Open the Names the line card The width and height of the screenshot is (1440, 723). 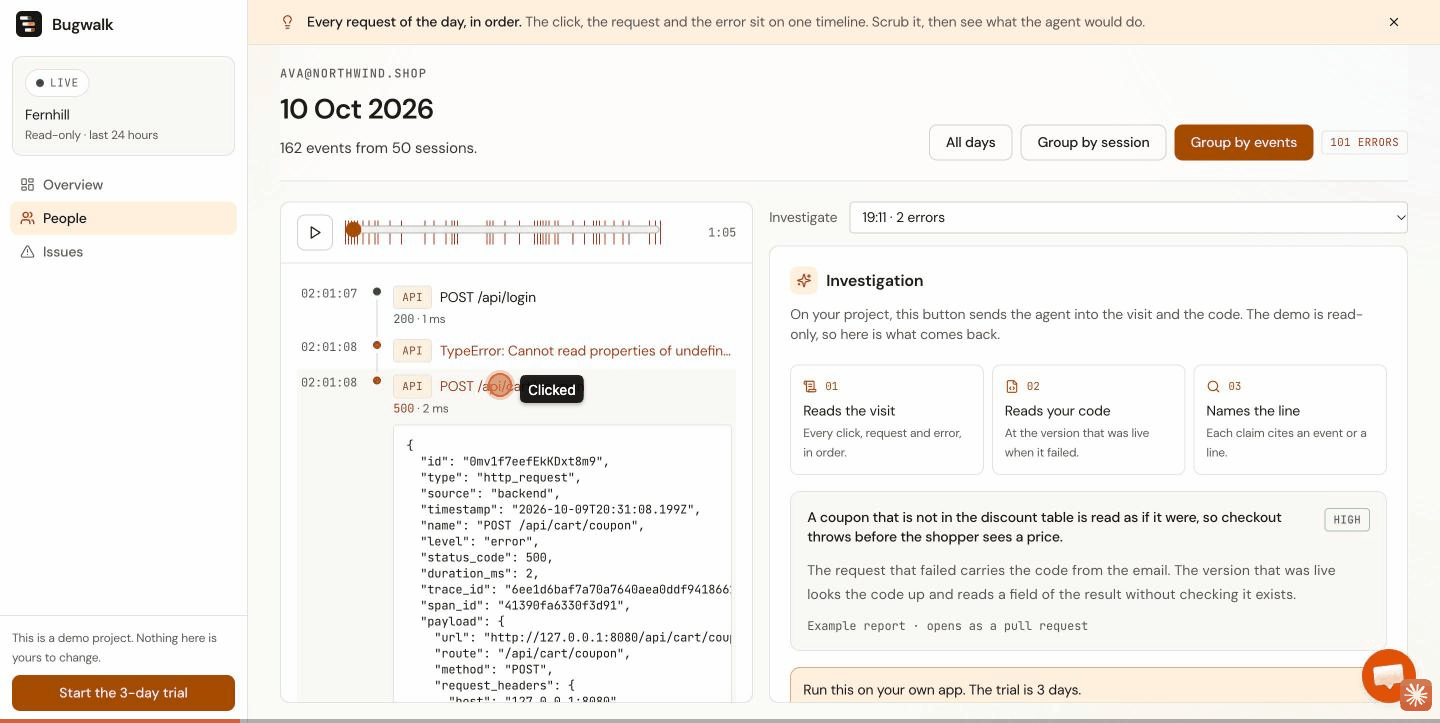pos(1290,419)
